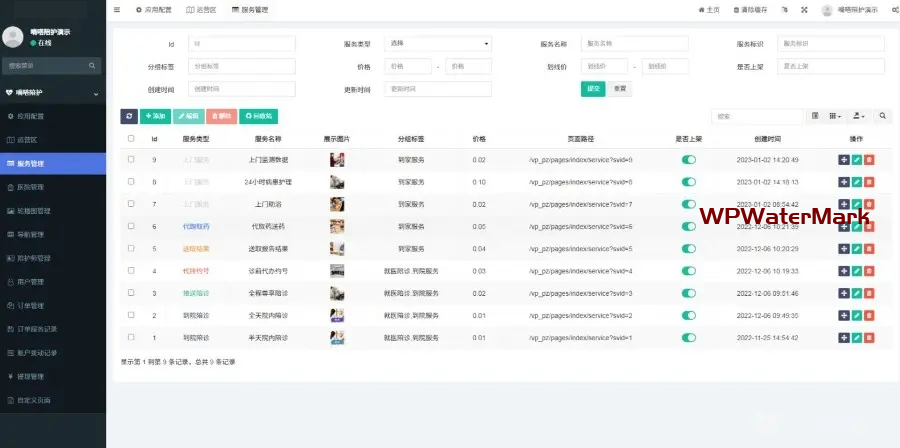Click the magnifier icon beside table search
The width and height of the screenshot is (900, 448).
(x=883, y=117)
